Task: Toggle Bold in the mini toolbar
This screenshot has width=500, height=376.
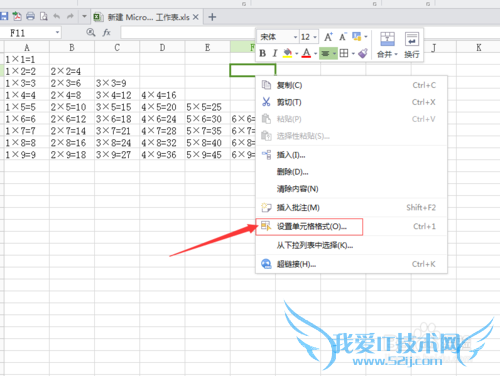Action: pyautogui.click(x=262, y=53)
